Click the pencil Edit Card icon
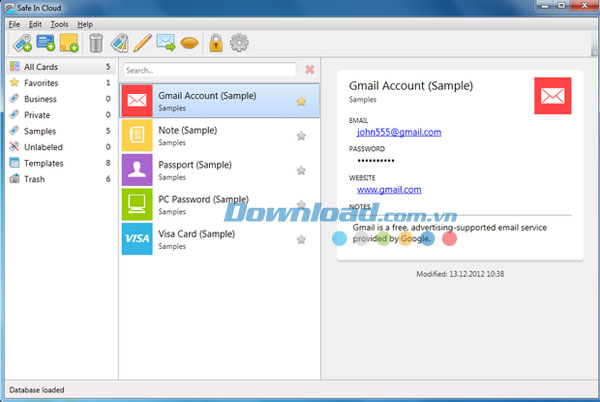Viewport: 600px width, 402px height. [x=142, y=43]
